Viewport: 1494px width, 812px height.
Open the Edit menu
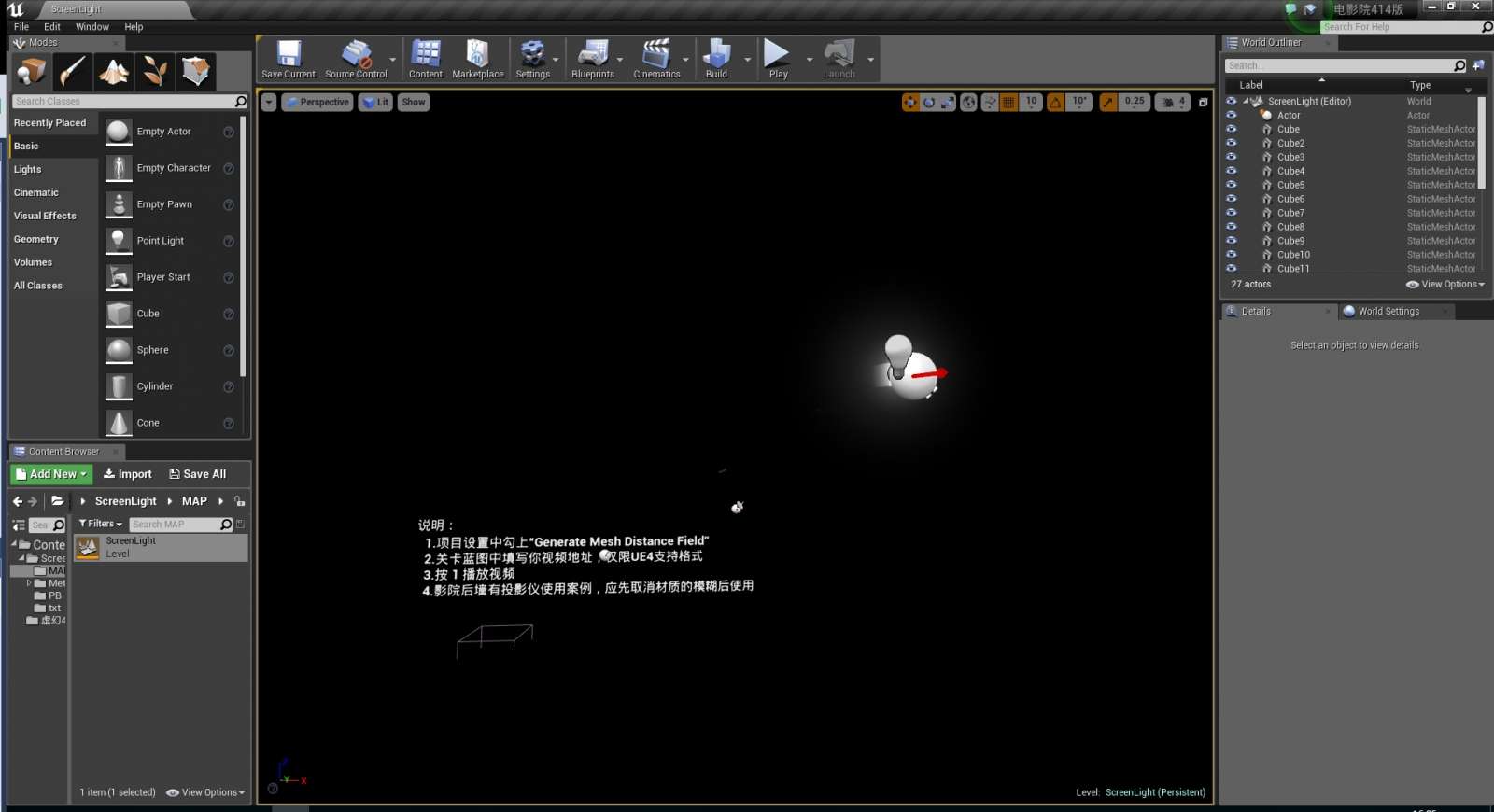[52, 27]
